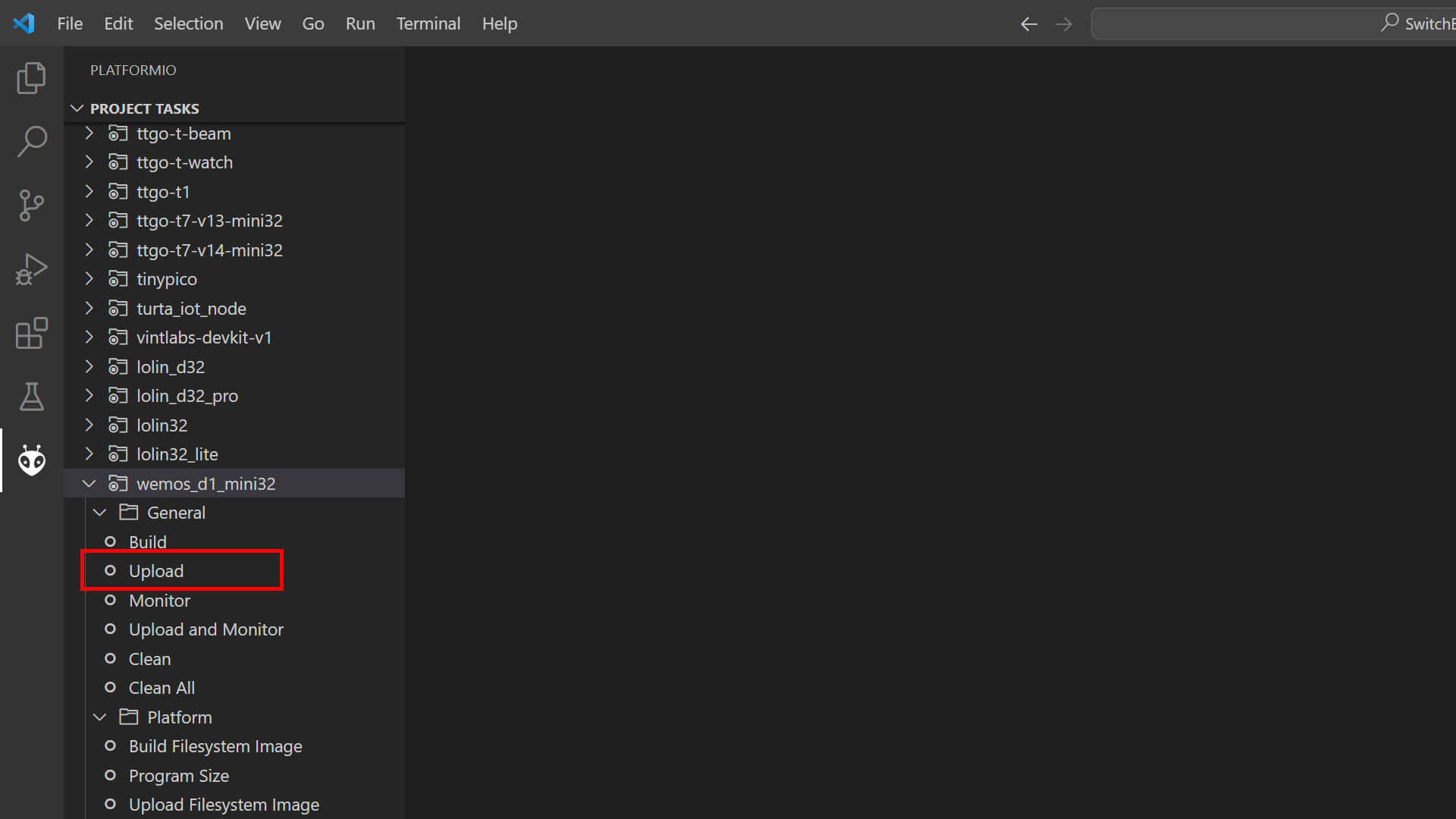Click the PLATFORMIO panel title

pyautogui.click(x=133, y=71)
